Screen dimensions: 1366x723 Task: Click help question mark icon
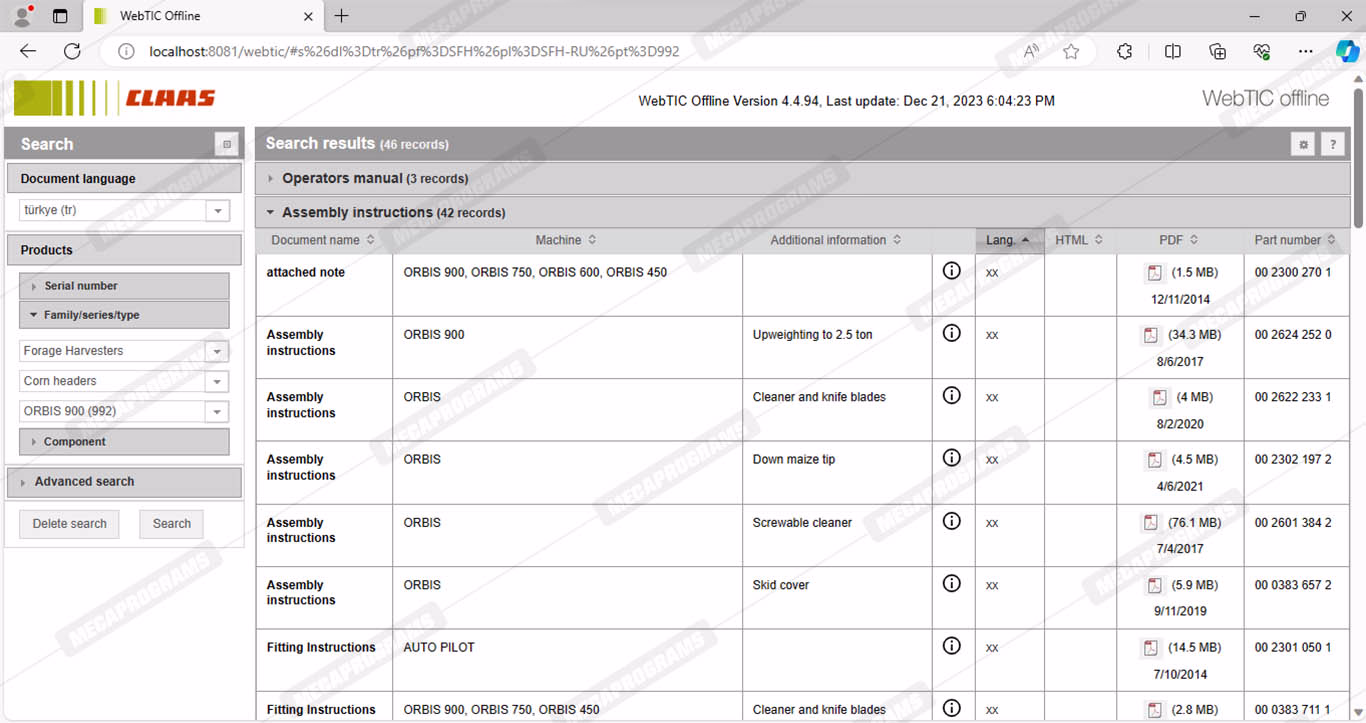point(1332,145)
